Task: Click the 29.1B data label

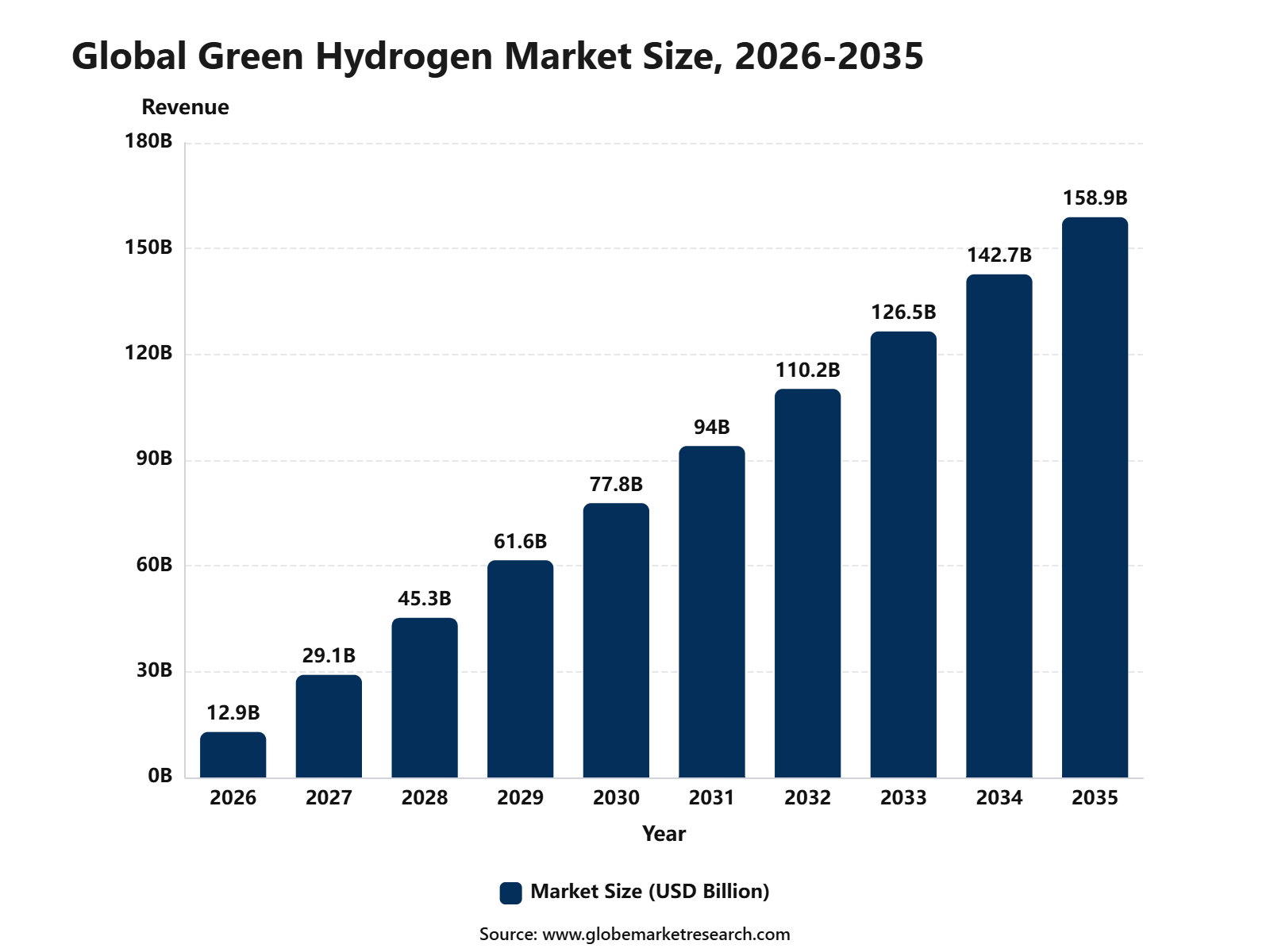Action: pyautogui.click(x=329, y=655)
